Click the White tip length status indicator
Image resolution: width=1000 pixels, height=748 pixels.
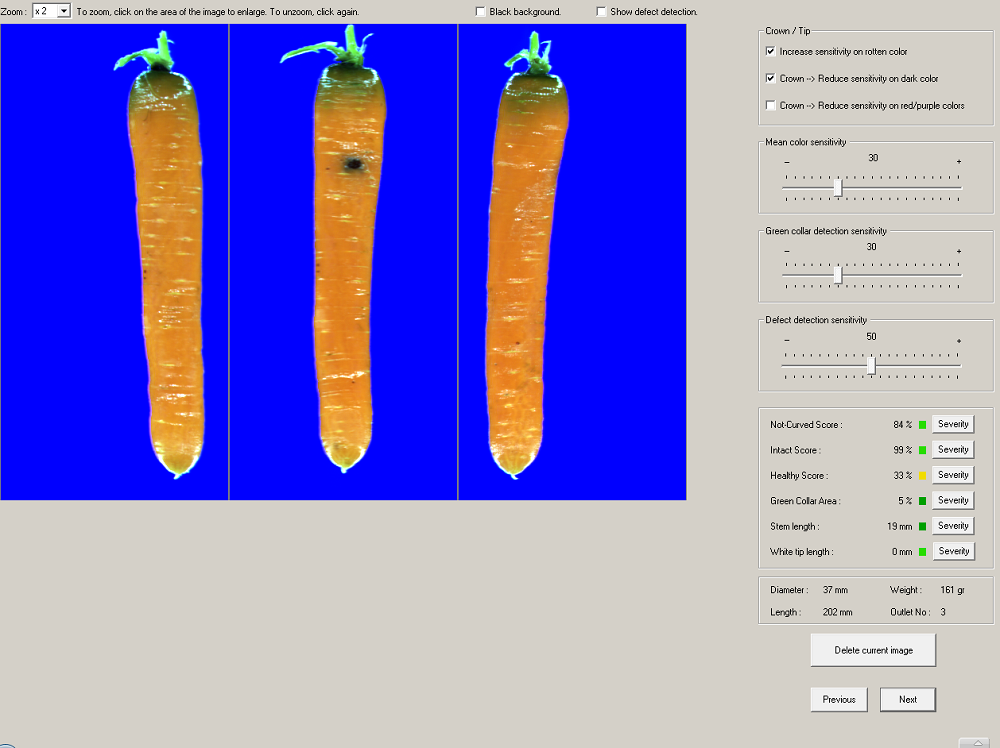(x=922, y=552)
